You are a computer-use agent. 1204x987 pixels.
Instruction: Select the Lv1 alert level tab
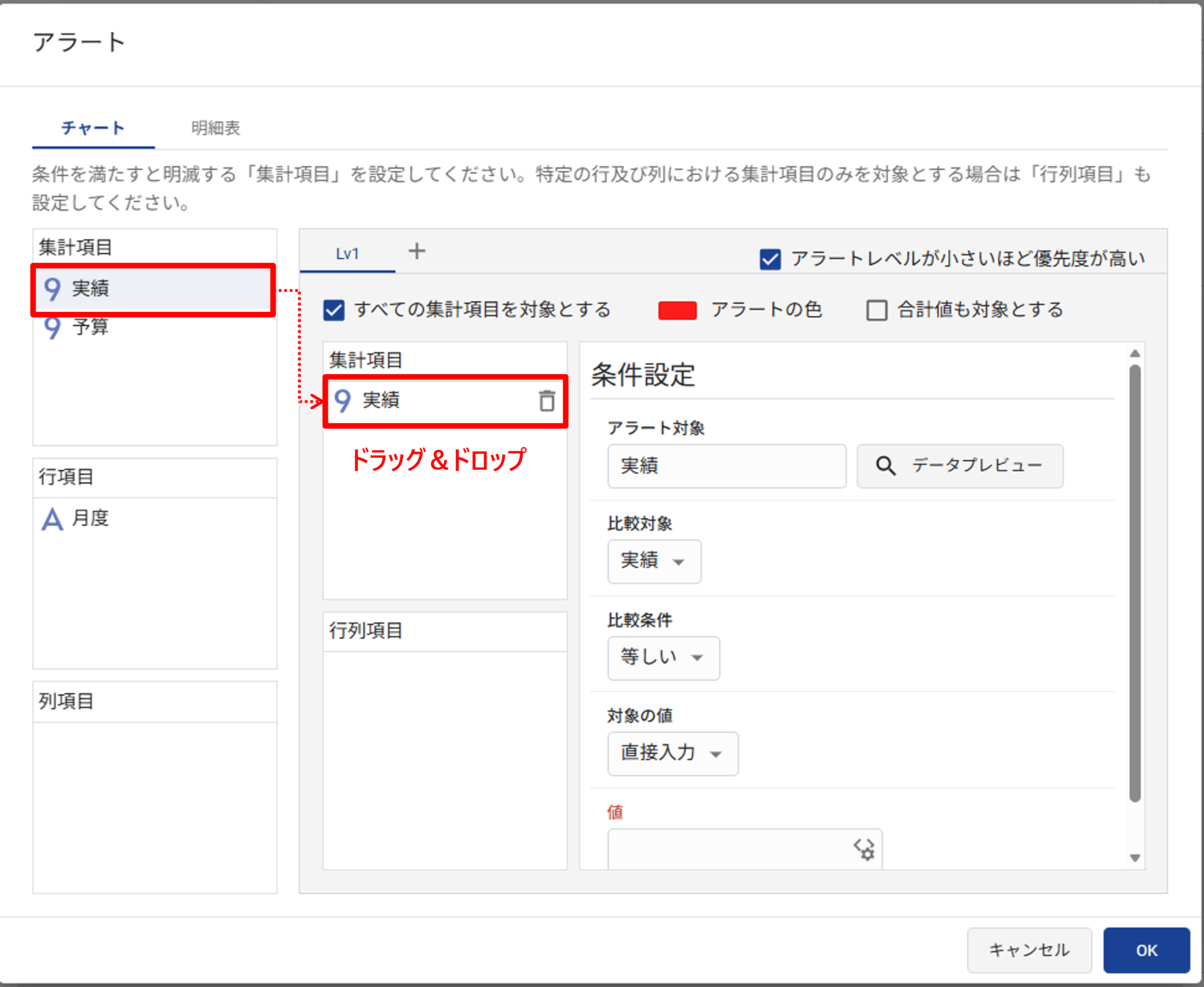coord(347,254)
